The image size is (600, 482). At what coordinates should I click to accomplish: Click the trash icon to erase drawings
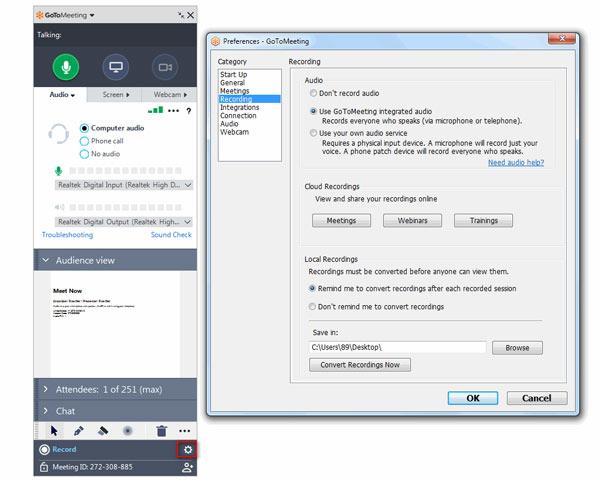coord(162,431)
